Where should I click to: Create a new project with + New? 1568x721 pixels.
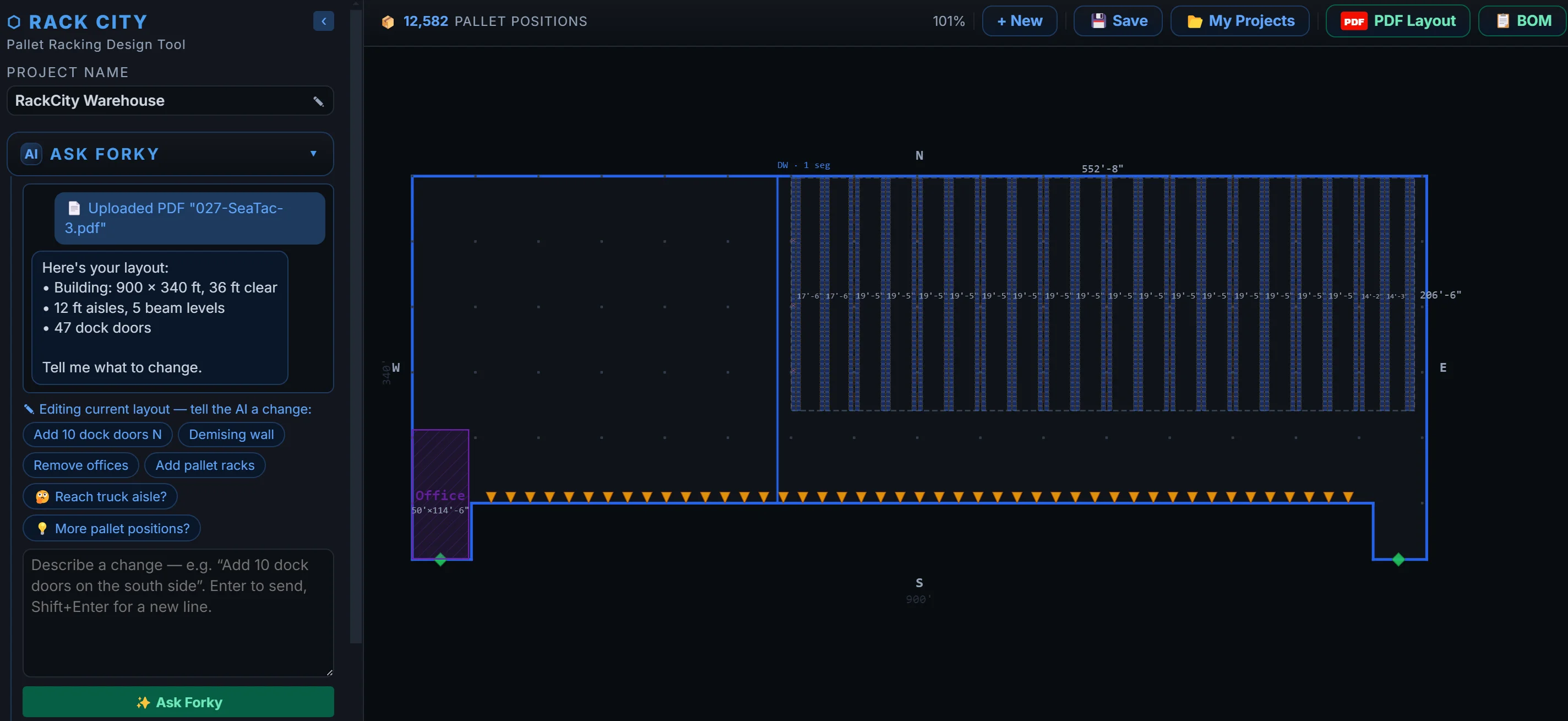pyautogui.click(x=1020, y=21)
